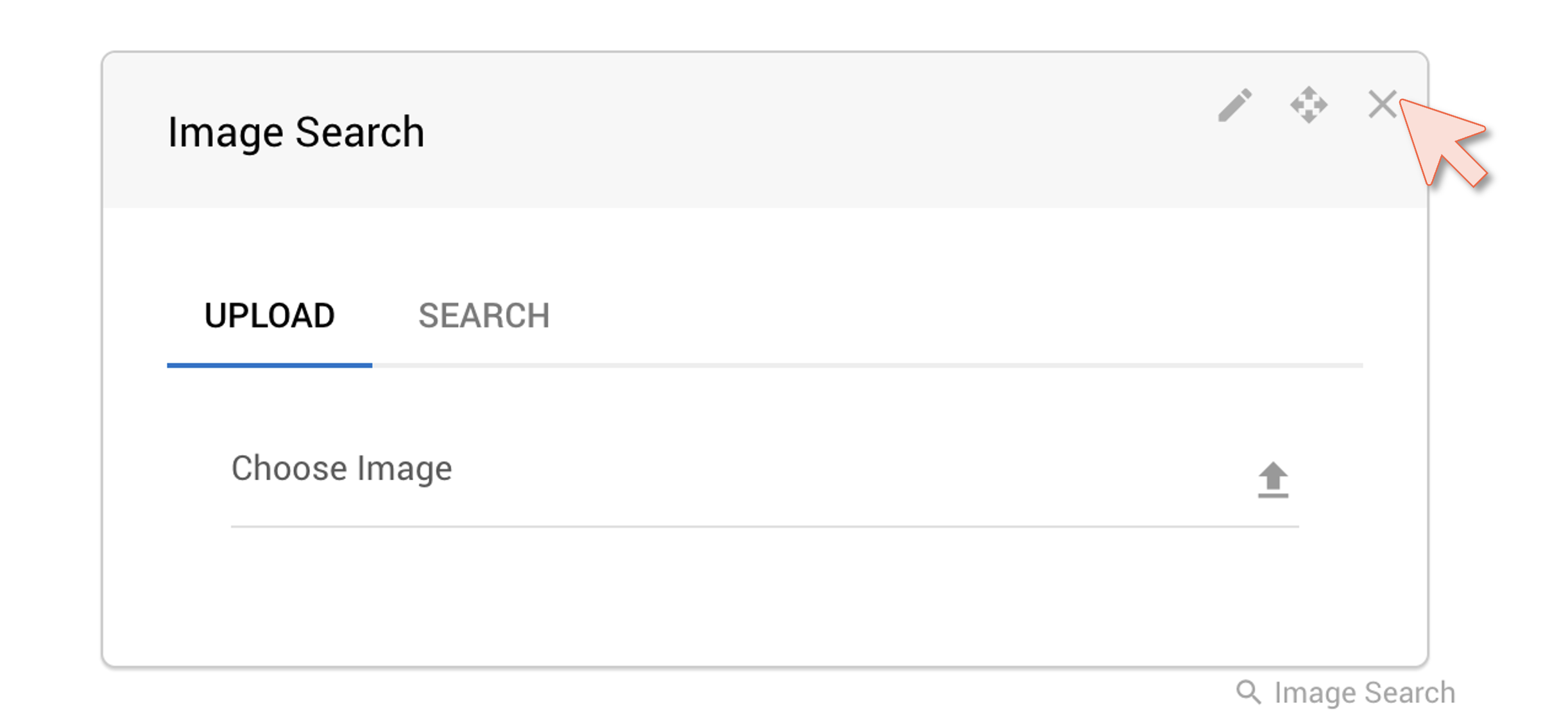
Task: Click the magnifier icon below the panel
Action: pos(1248,693)
